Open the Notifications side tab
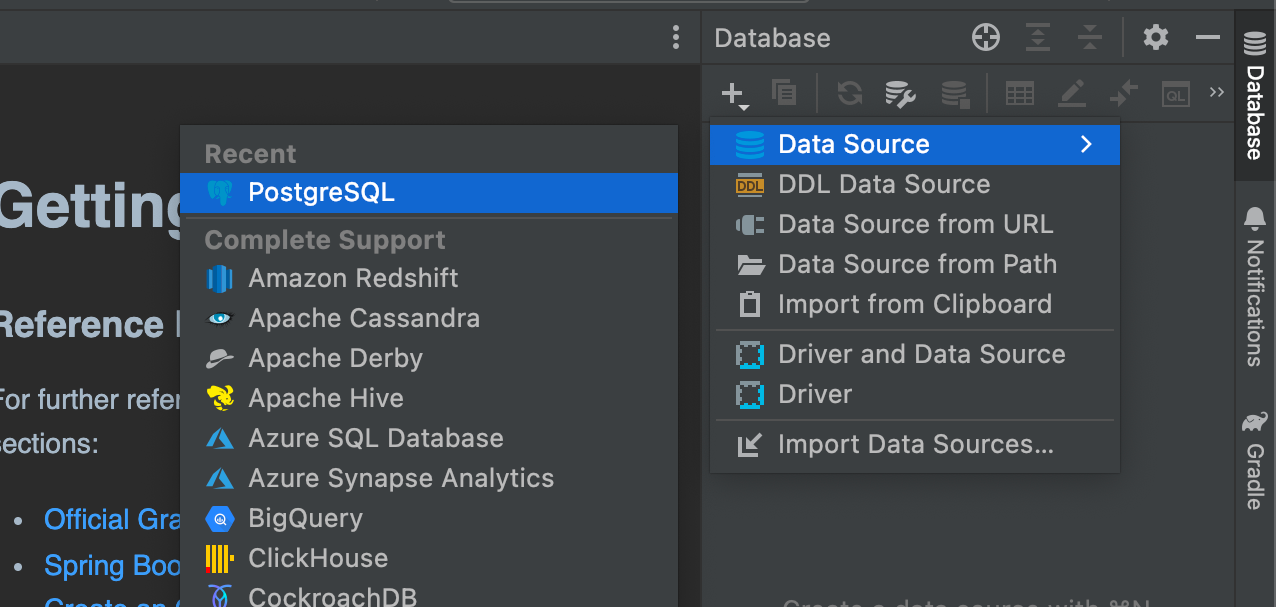Image resolution: width=1276 pixels, height=607 pixels. click(1255, 288)
